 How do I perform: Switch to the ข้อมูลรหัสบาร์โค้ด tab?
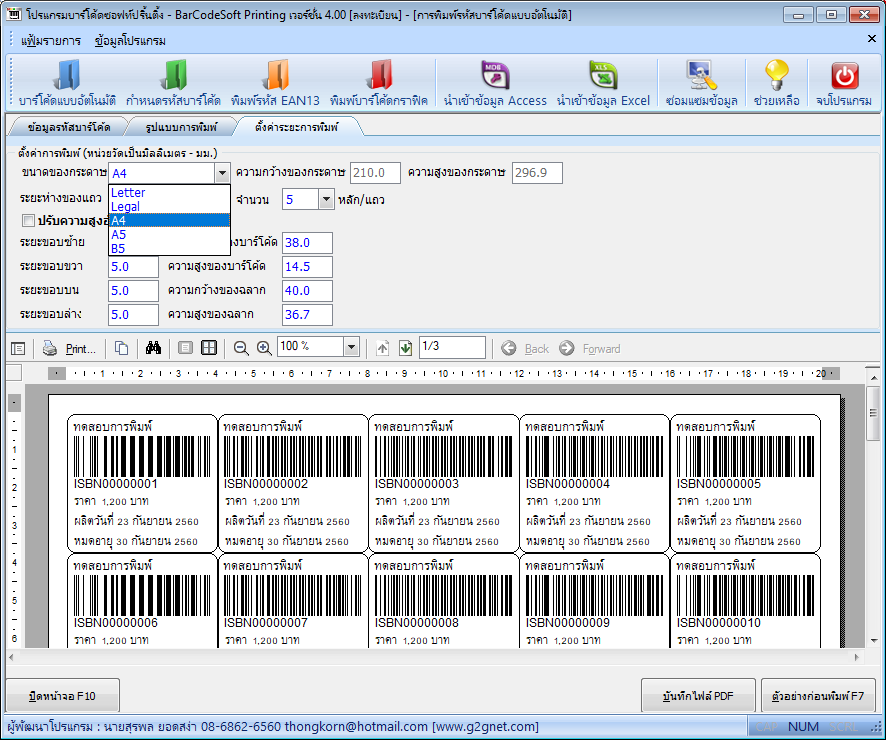(x=69, y=127)
